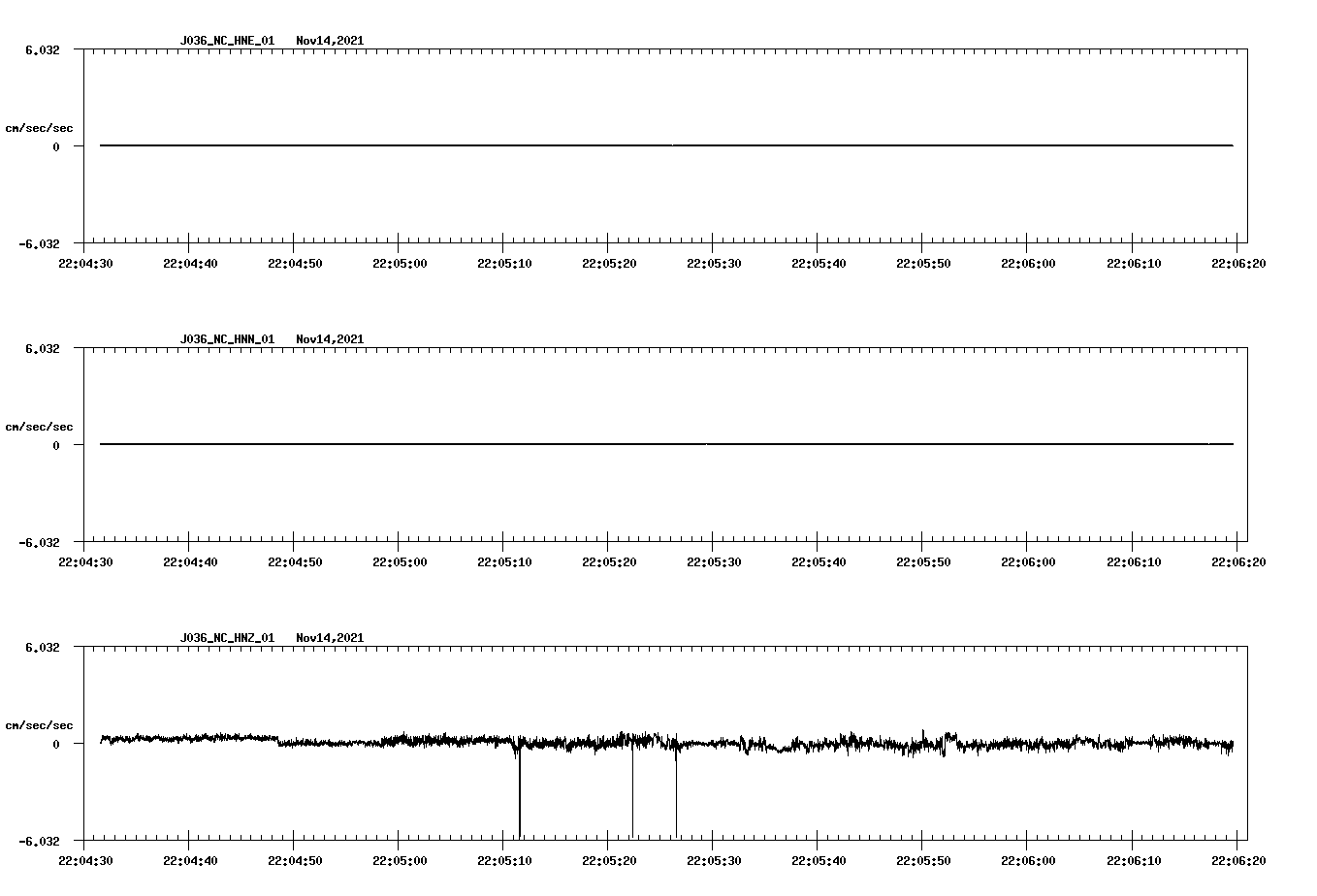Screen dimensions: 1317x896
Task: Click the 0 axis value on HNE plot
Action: coord(56,146)
